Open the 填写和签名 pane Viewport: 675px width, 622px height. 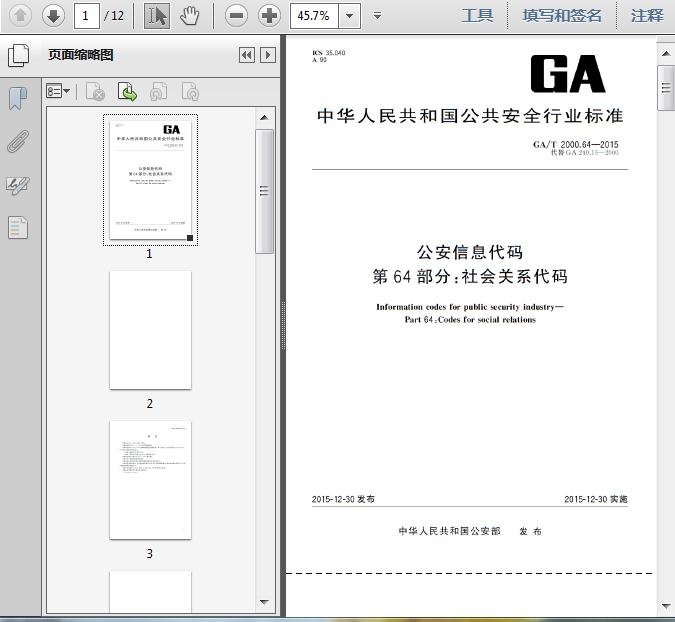point(562,16)
